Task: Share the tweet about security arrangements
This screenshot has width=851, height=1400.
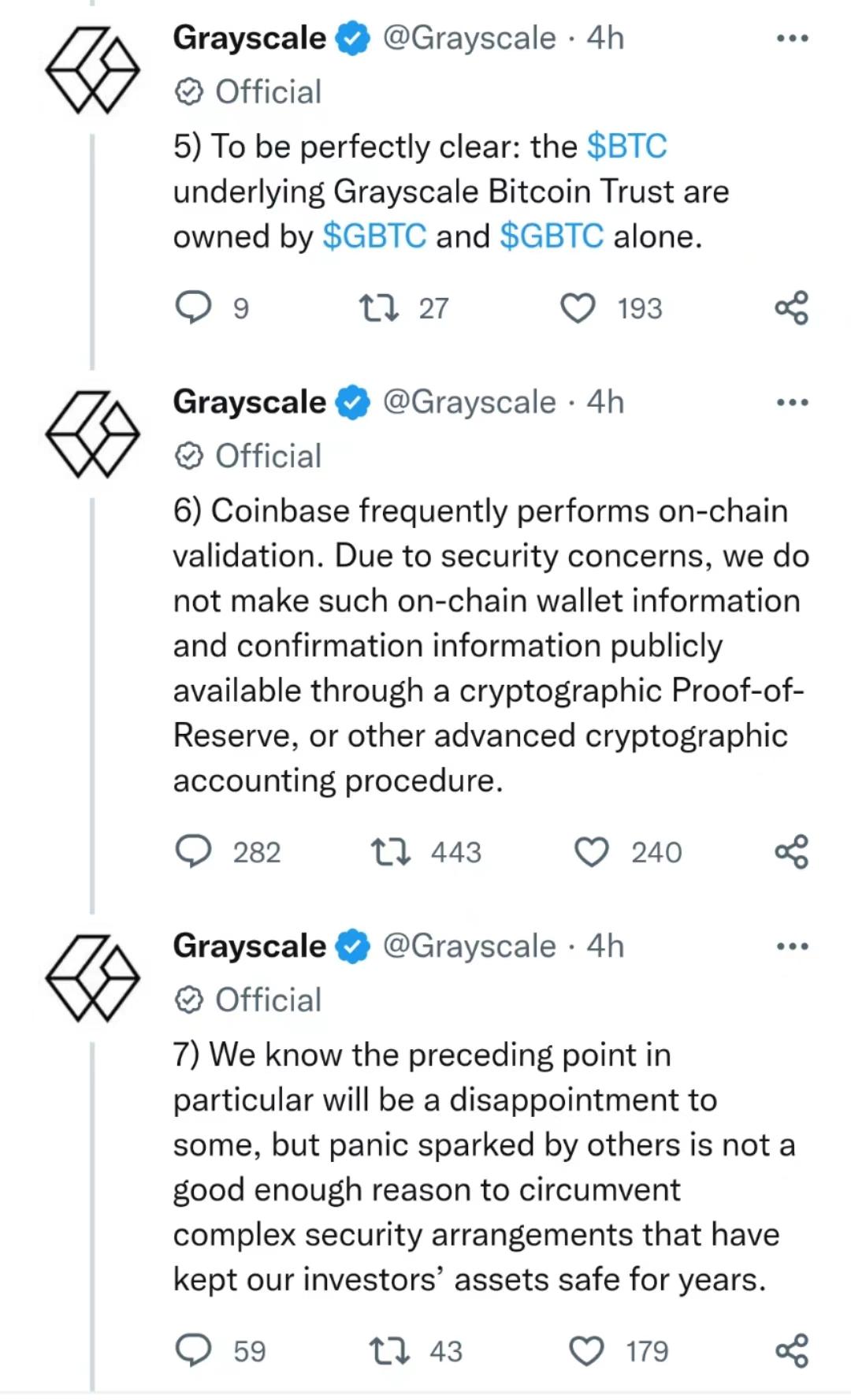Action: (791, 1351)
